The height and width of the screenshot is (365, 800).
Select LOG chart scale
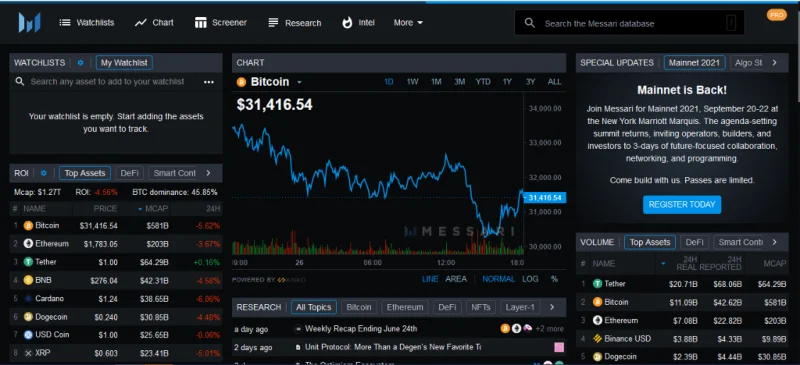pyautogui.click(x=530, y=279)
